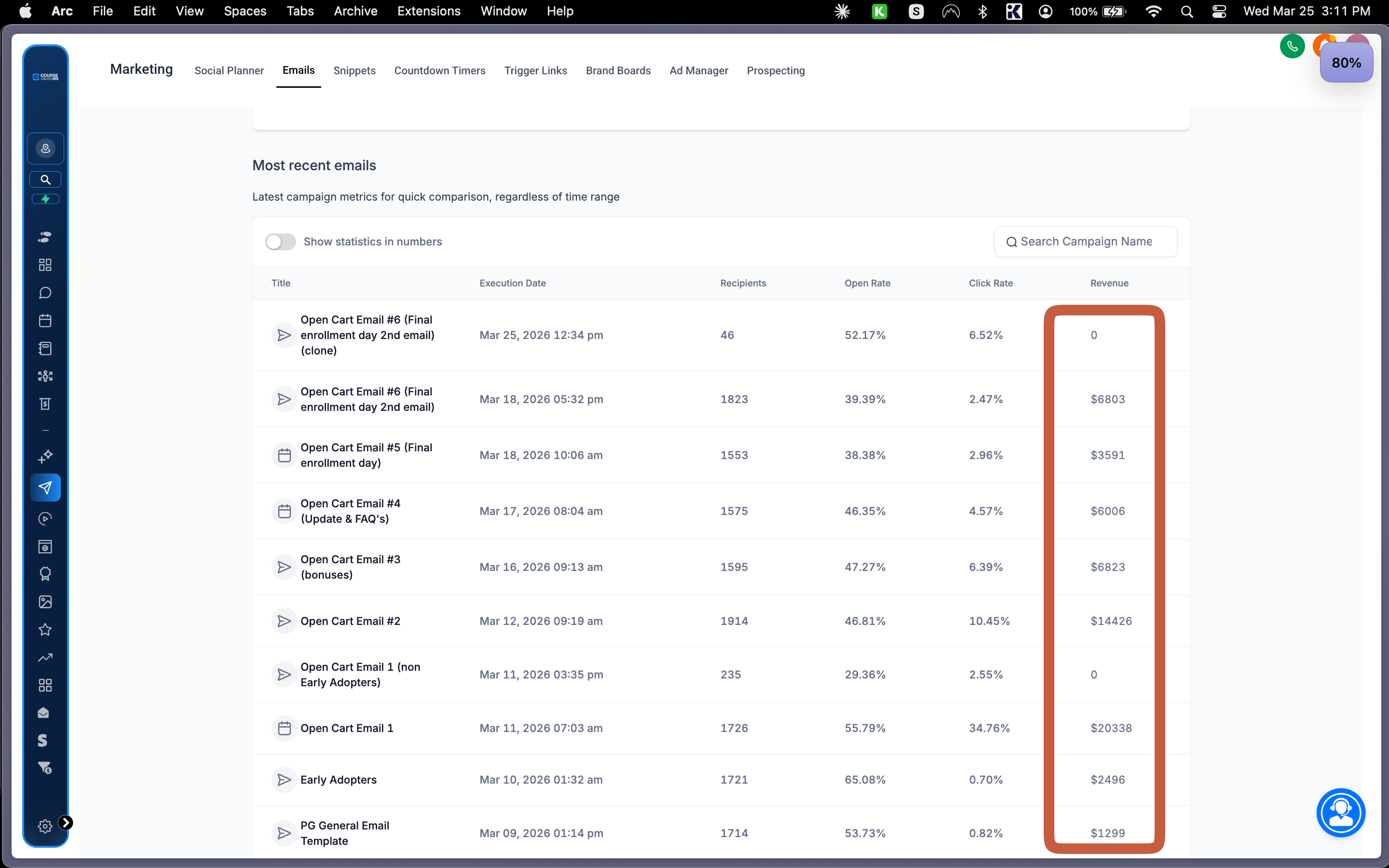The height and width of the screenshot is (868, 1389).
Task: Click the 1823 recipients value
Action: [x=734, y=399]
